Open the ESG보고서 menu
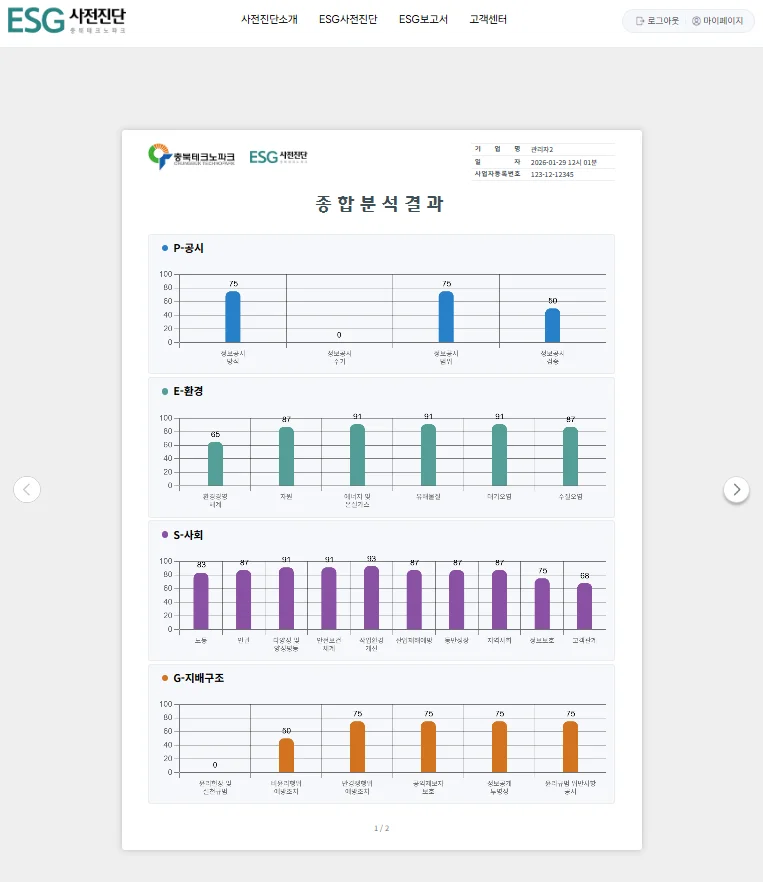This screenshot has height=882, width=763. point(423,20)
